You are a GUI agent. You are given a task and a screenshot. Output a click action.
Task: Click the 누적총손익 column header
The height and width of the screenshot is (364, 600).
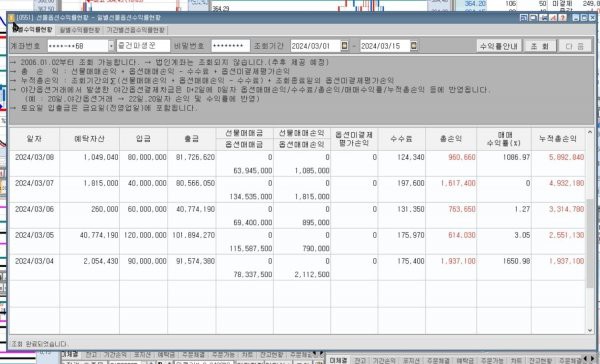click(x=558, y=139)
